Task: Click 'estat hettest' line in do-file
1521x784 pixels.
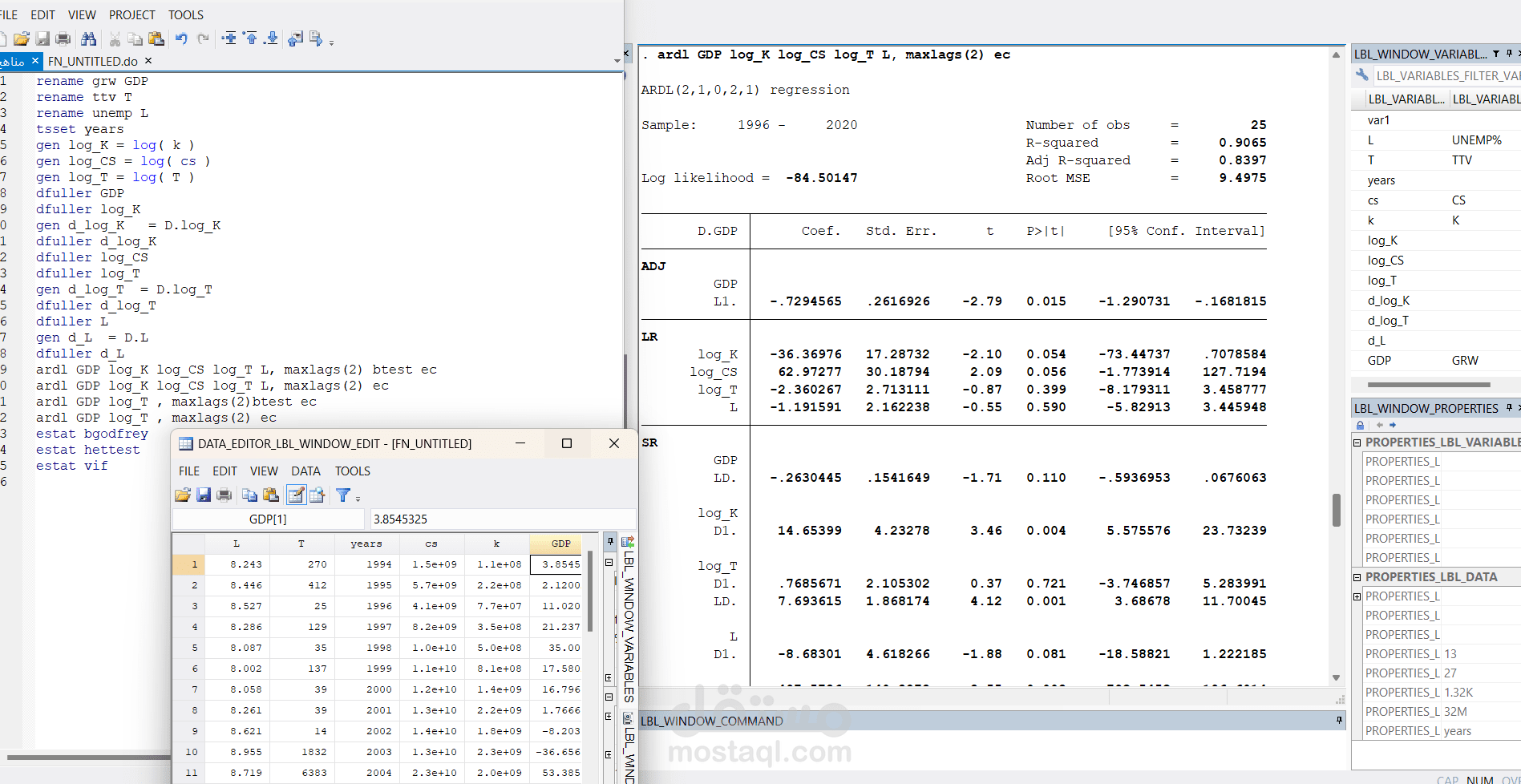Action: pyautogui.click(x=87, y=450)
